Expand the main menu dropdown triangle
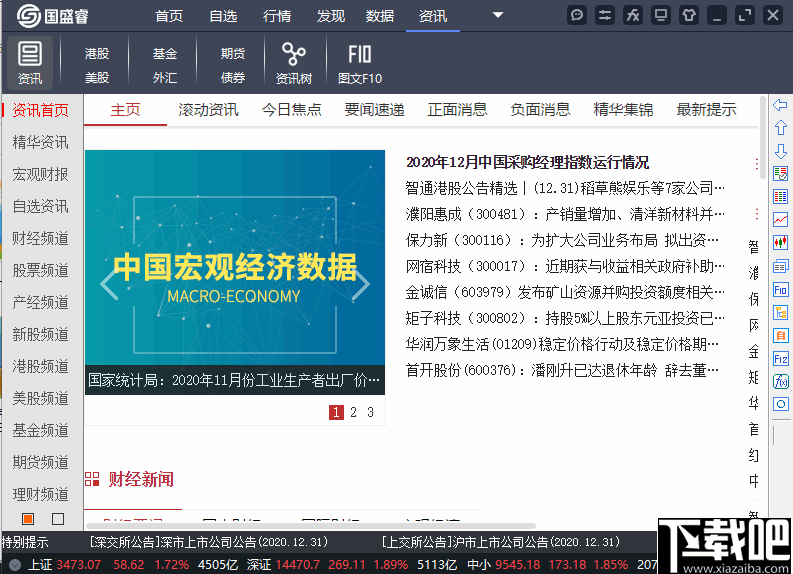 pos(498,15)
